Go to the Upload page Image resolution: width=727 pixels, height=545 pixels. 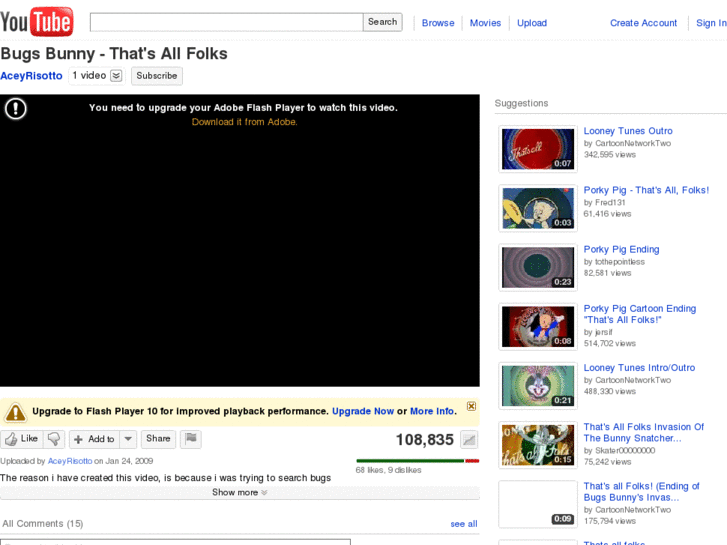[532, 23]
